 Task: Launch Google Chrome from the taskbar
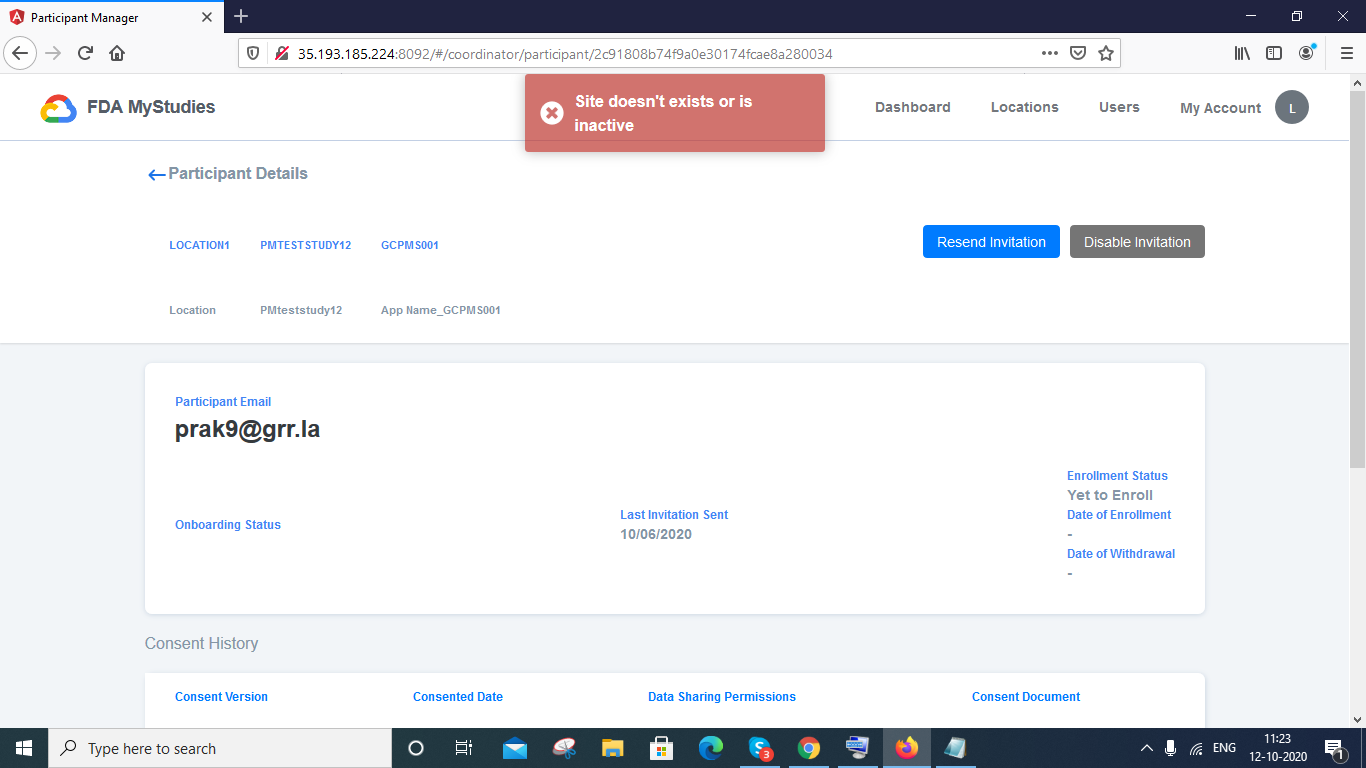(808, 748)
